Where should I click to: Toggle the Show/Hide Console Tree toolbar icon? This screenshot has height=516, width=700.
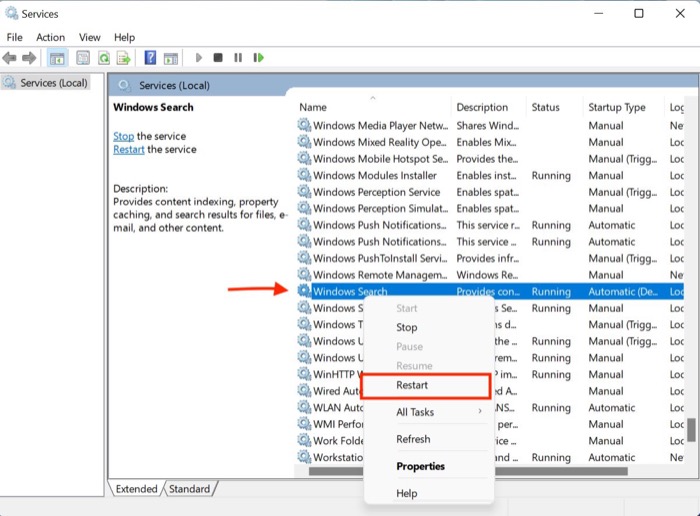pyautogui.click(x=58, y=58)
